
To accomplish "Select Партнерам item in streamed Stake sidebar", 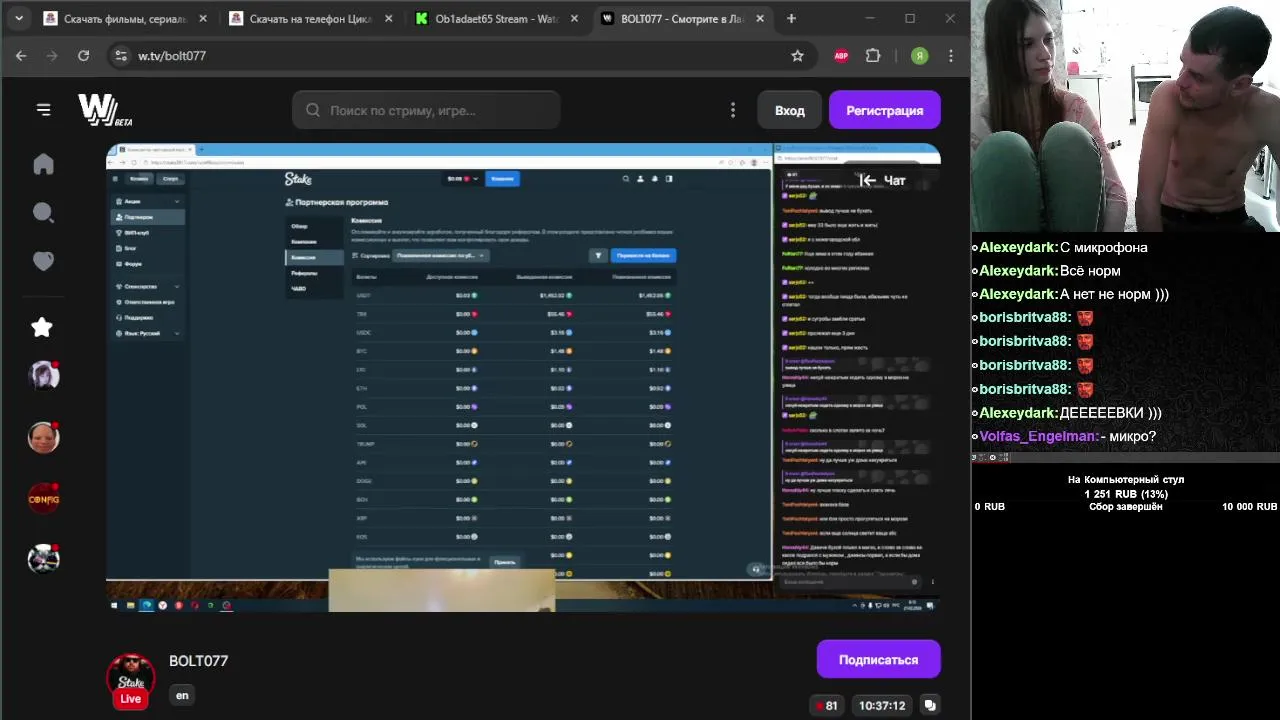I will 147,217.
